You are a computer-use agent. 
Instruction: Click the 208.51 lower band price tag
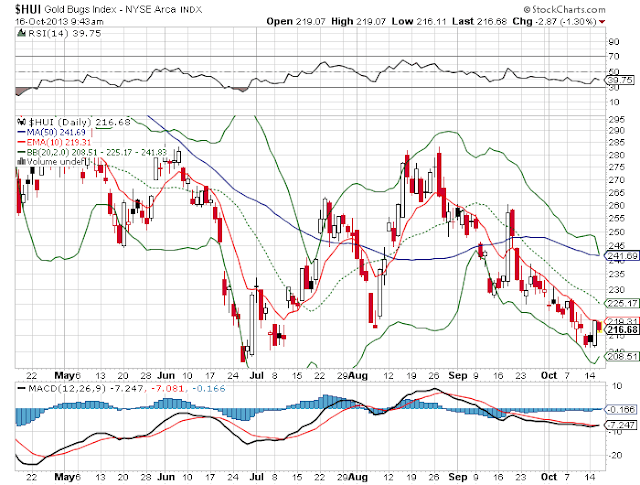pyautogui.click(x=623, y=356)
